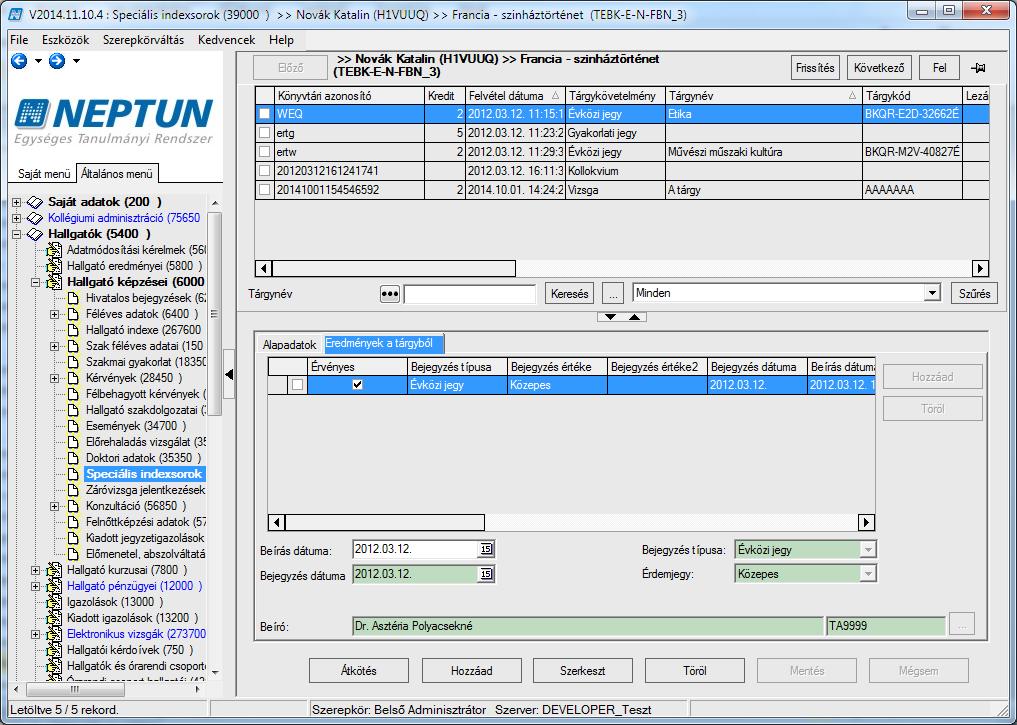
Task: Open the forward arrow history dropdown
Action: click(77, 61)
